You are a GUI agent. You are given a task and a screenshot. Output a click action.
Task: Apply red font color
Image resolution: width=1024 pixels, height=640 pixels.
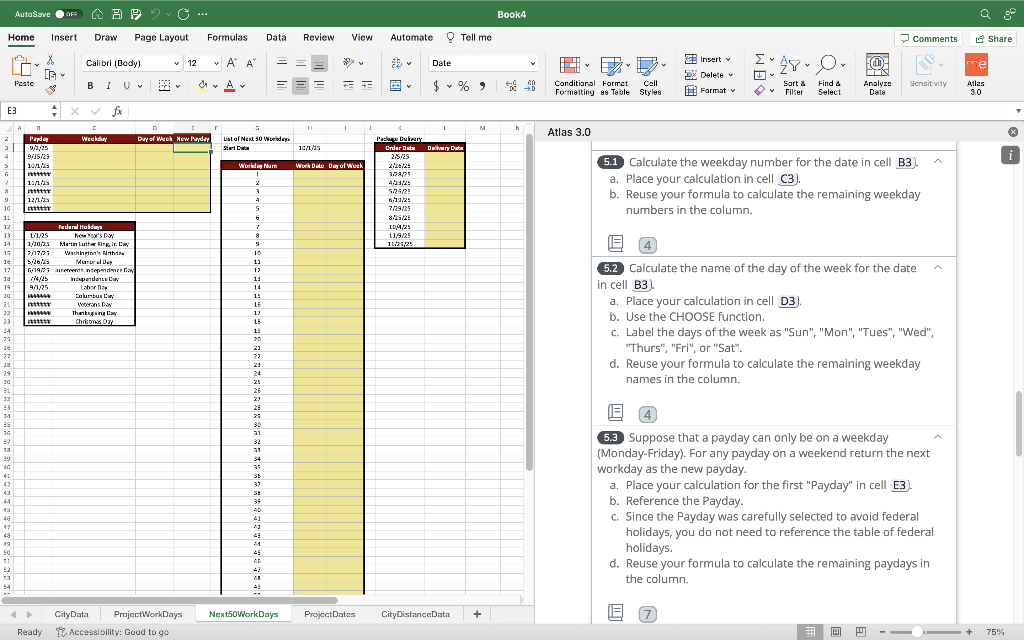click(229, 86)
